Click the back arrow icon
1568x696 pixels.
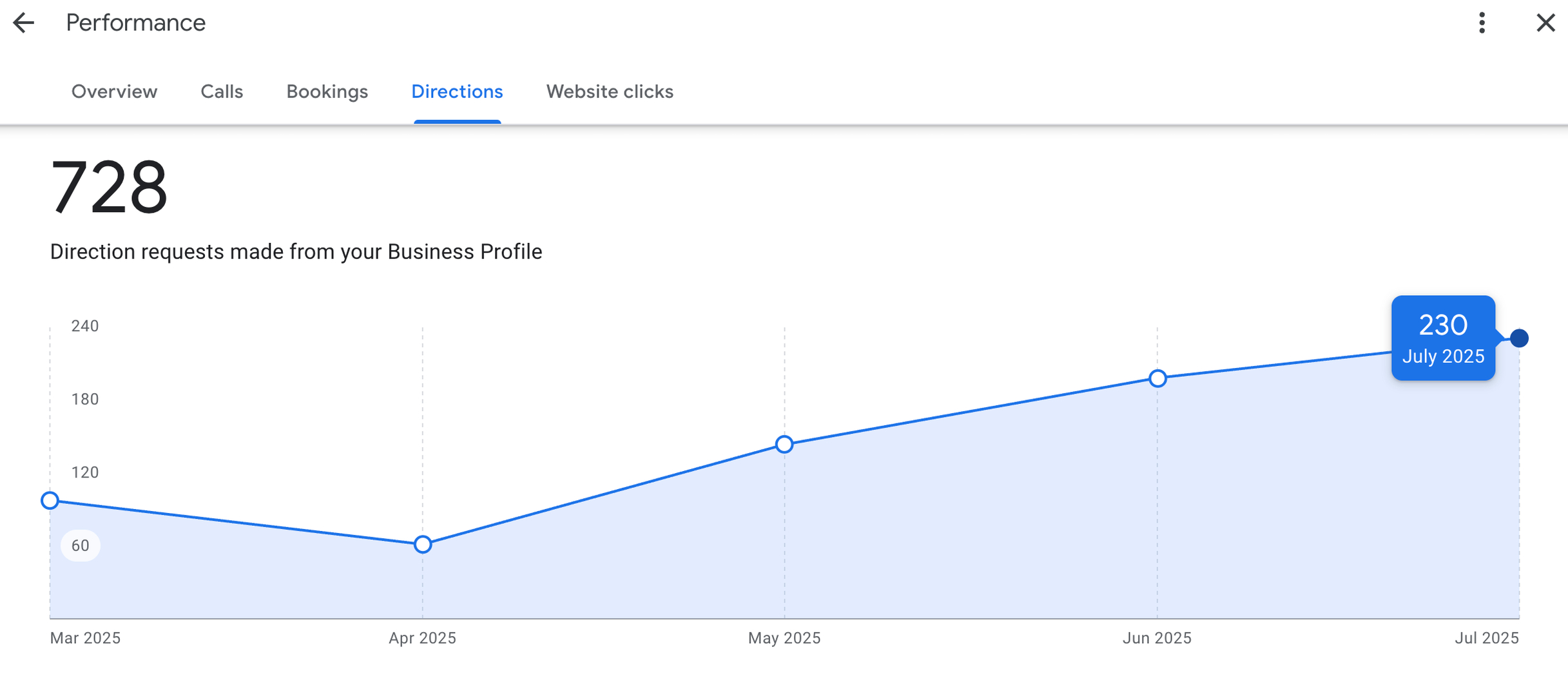coord(23,23)
